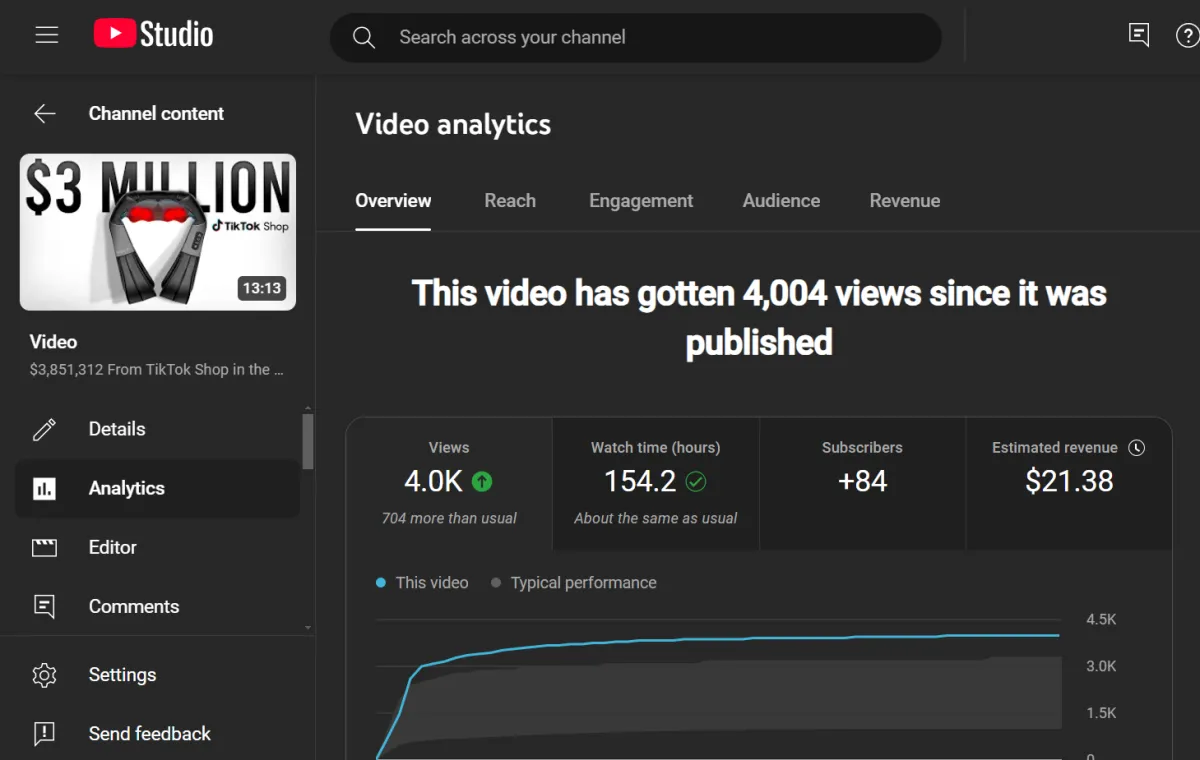Select Details in the sidebar

pyautogui.click(x=157, y=429)
